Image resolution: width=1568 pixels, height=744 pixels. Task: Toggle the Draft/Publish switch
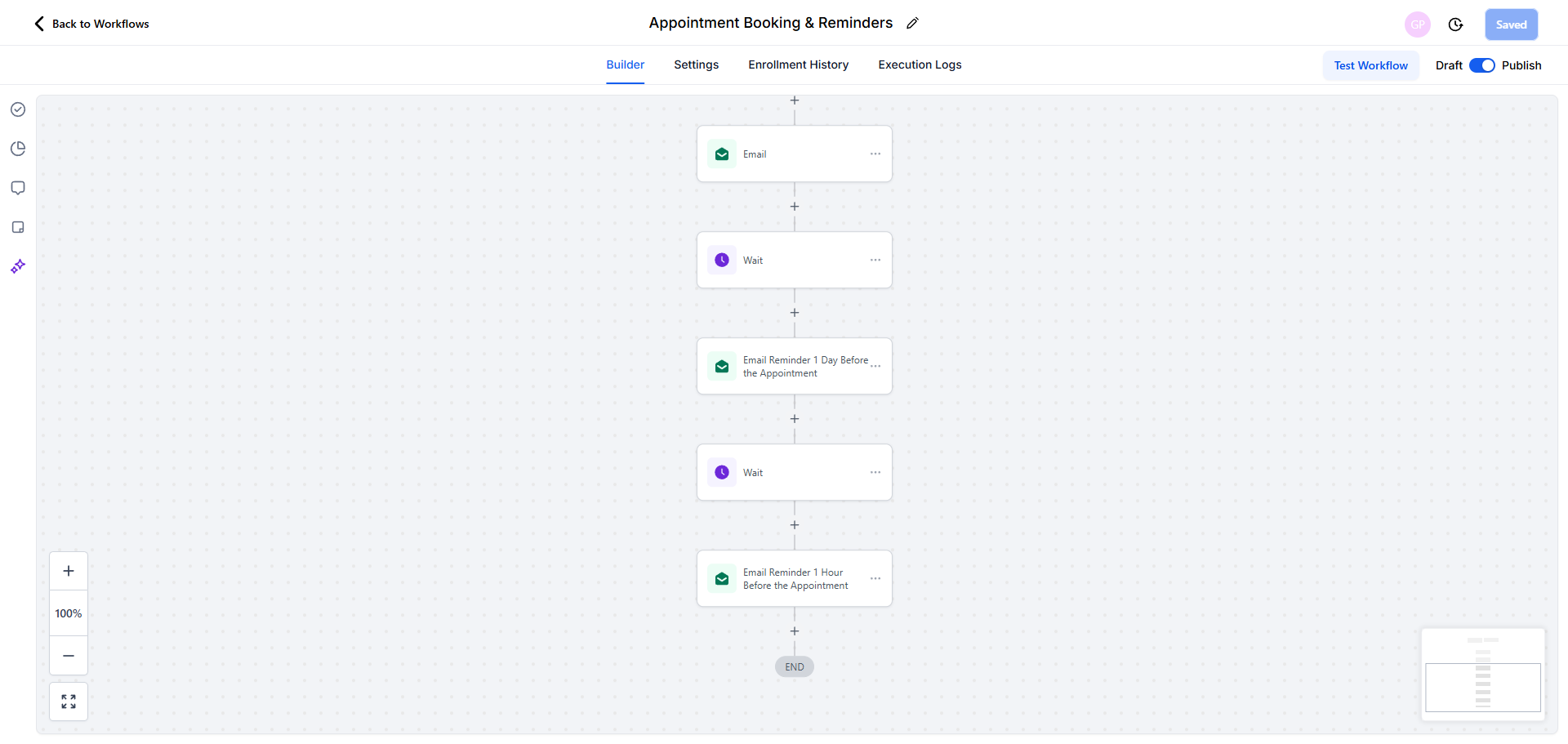1481,65
